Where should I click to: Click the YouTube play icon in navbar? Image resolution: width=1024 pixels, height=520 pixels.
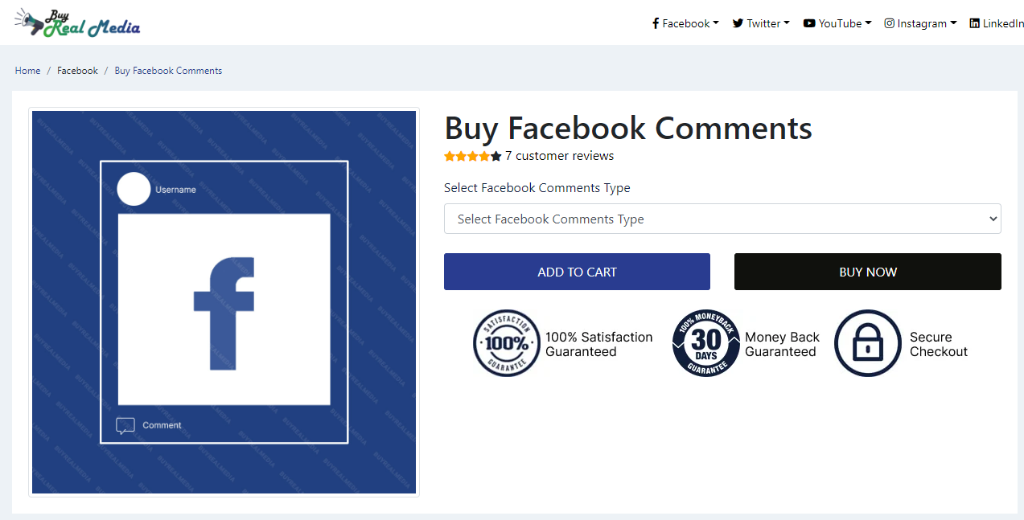point(809,24)
